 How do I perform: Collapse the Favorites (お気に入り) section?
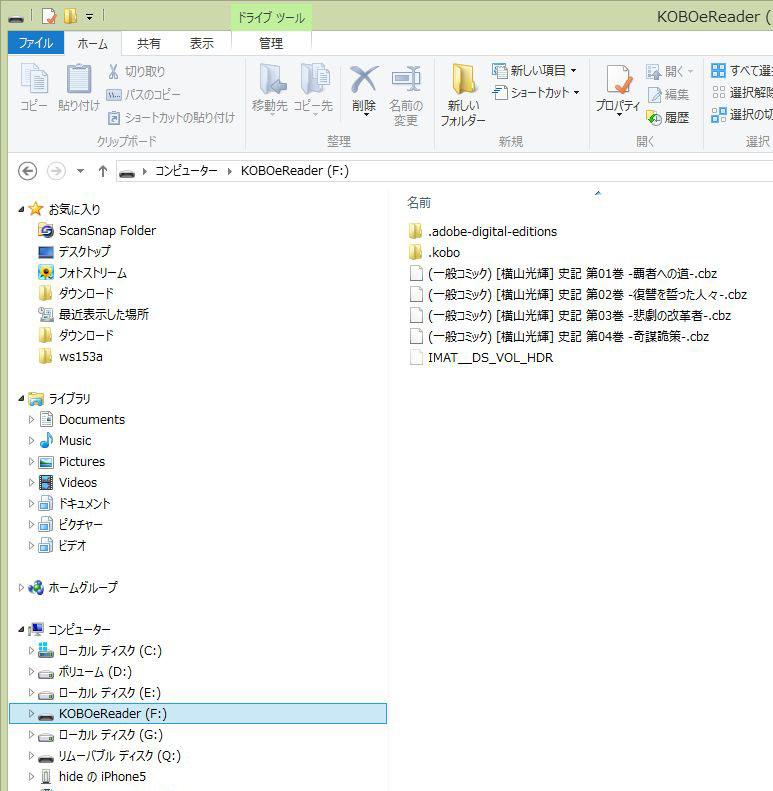pyautogui.click(x=21, y=209)
